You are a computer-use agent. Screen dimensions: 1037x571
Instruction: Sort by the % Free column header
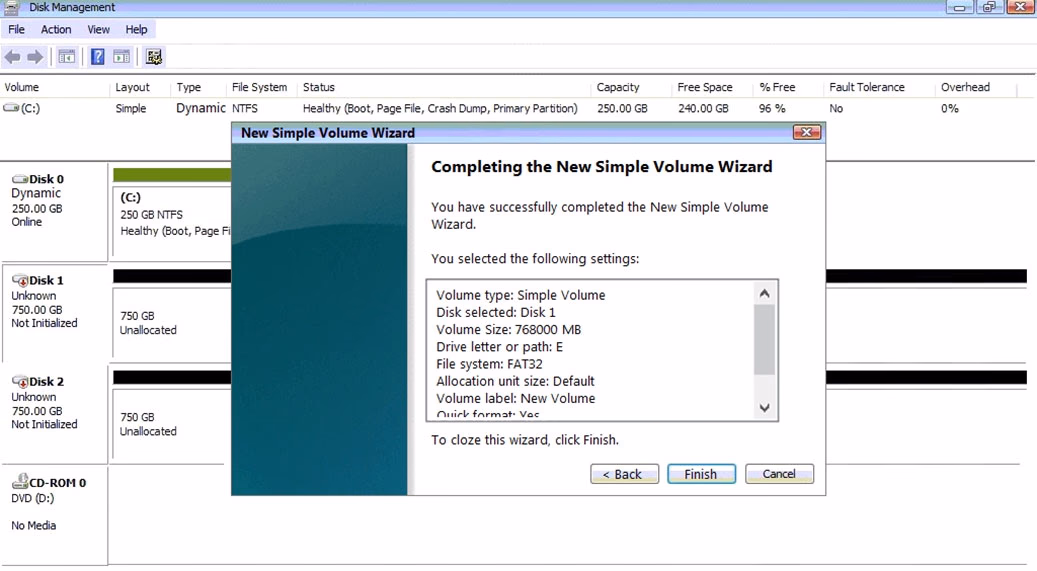(x=777, y=87)
